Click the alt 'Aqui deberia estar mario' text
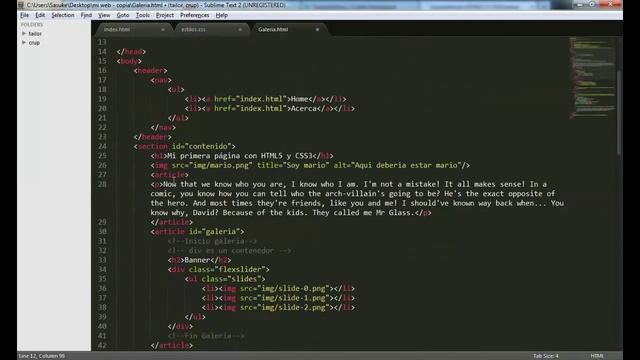The width and height of the screenshot is (640, 360). (x=406, y=165)
